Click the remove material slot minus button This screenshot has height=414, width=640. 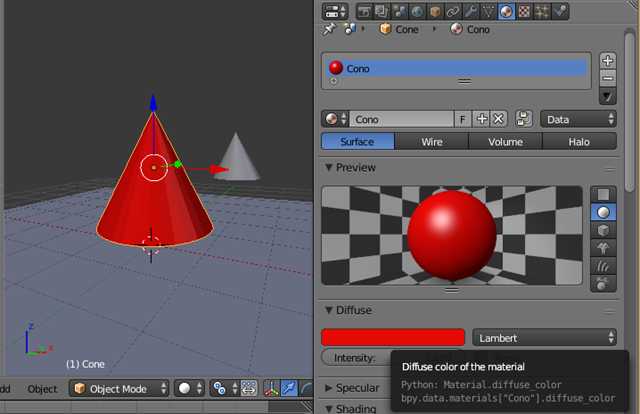pyautogui.click(x=608, y=78)
